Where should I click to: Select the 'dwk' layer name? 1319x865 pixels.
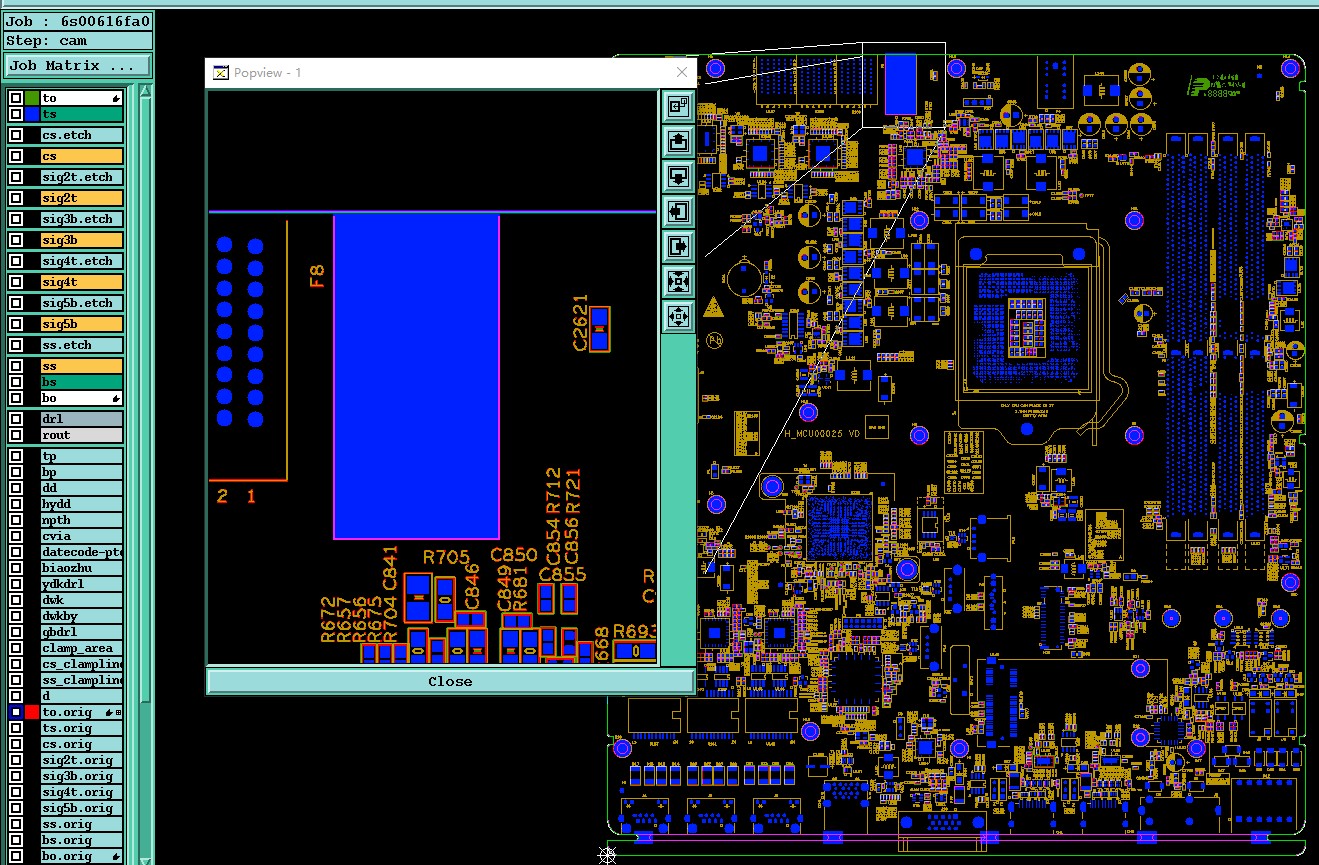coord(82,600)
